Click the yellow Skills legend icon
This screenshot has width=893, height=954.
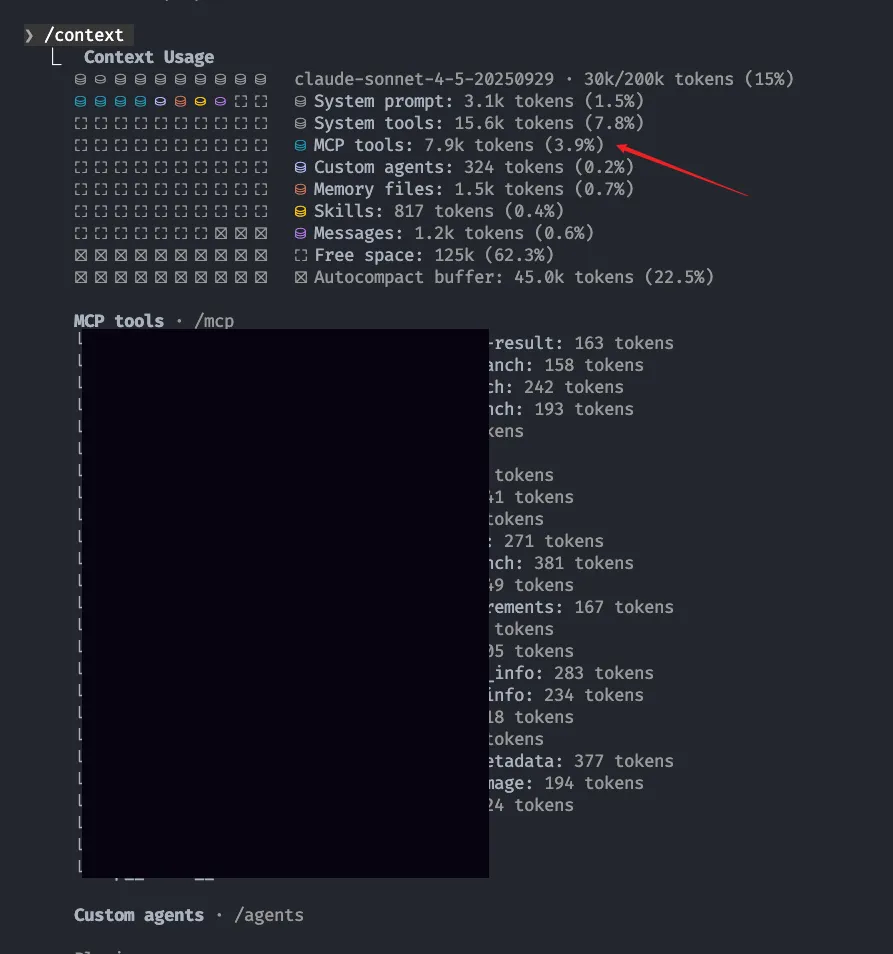tap(301, 211)
